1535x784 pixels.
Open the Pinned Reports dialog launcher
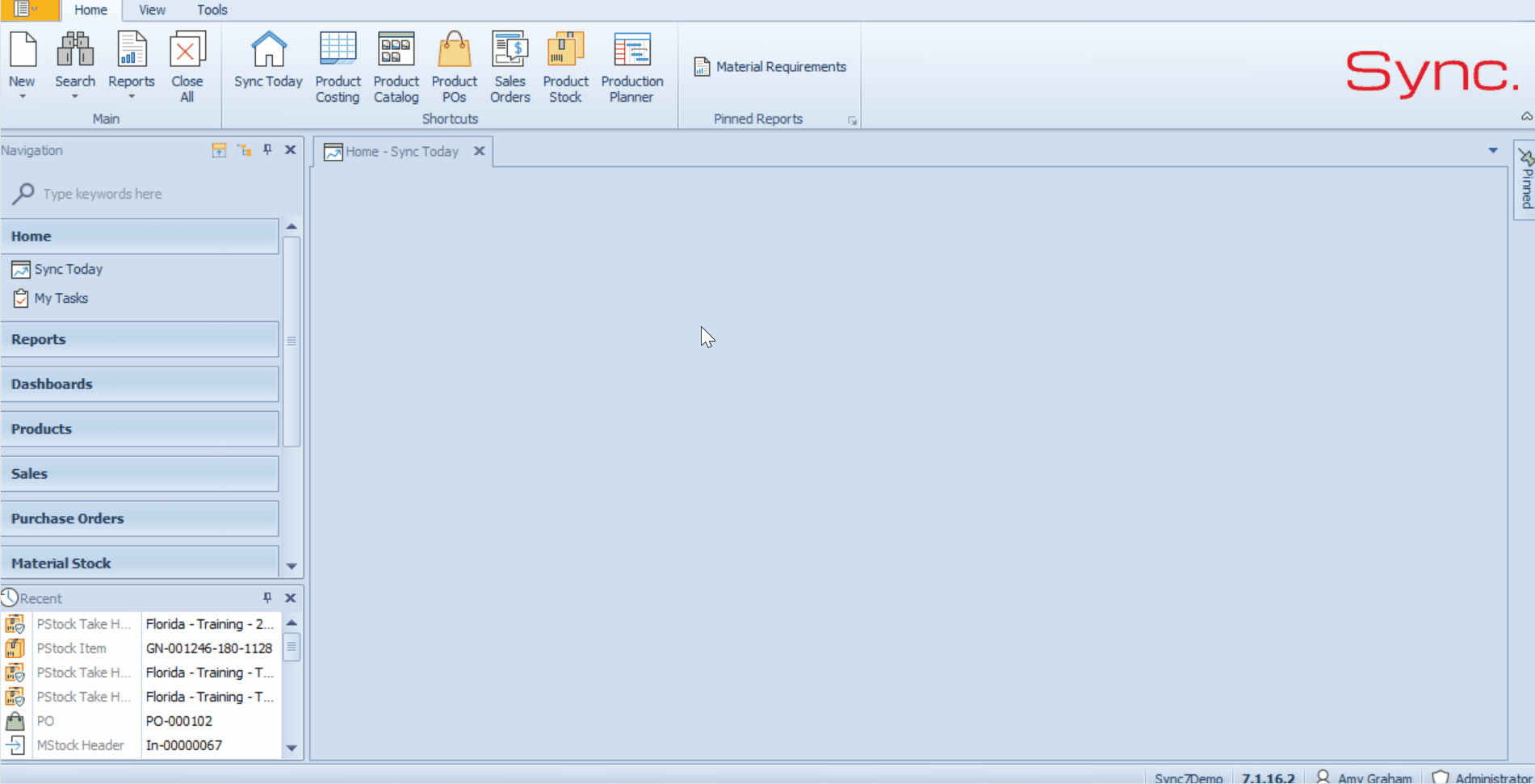[852, 120]
